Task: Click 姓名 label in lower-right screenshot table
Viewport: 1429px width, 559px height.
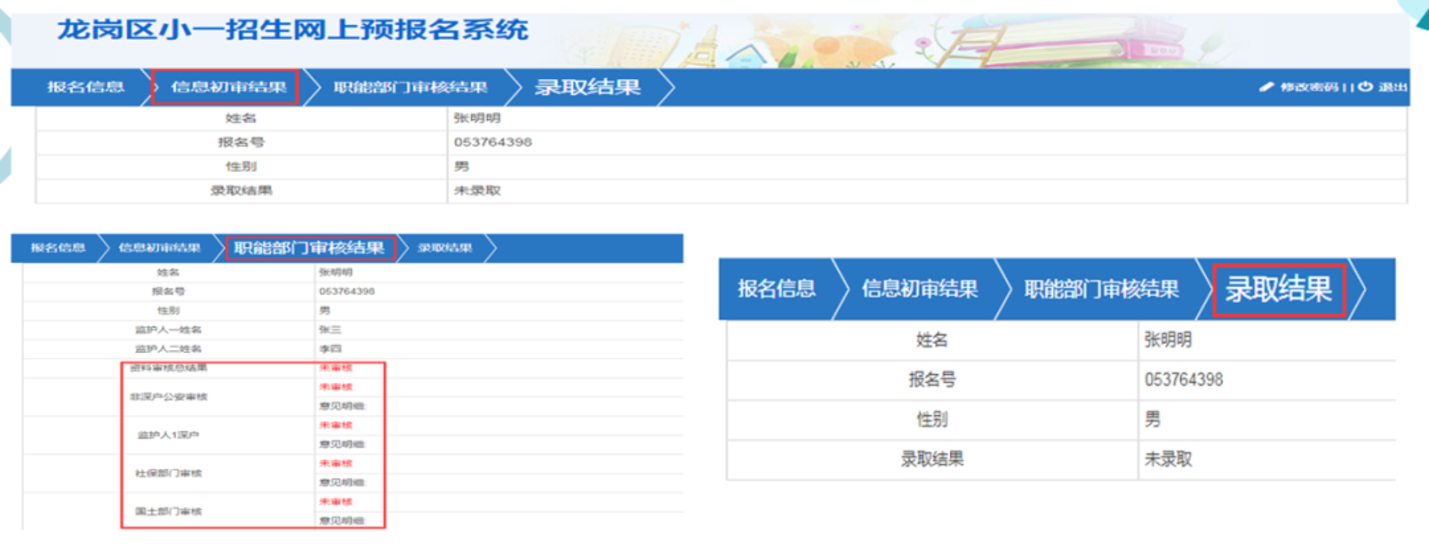Action: pyautogui.click(x=932, y=340)
